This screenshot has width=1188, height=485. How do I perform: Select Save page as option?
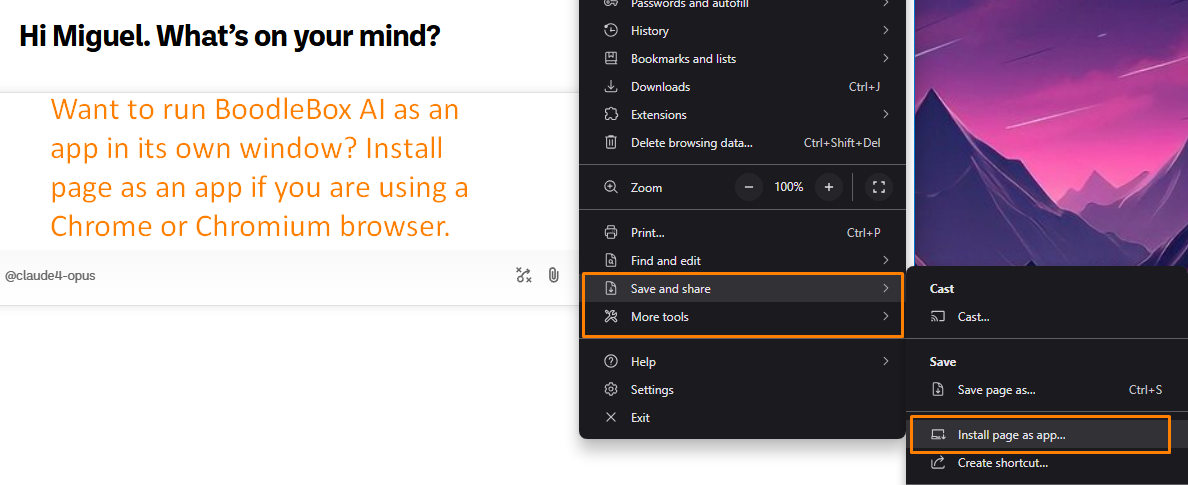click(x=996, y=390)
